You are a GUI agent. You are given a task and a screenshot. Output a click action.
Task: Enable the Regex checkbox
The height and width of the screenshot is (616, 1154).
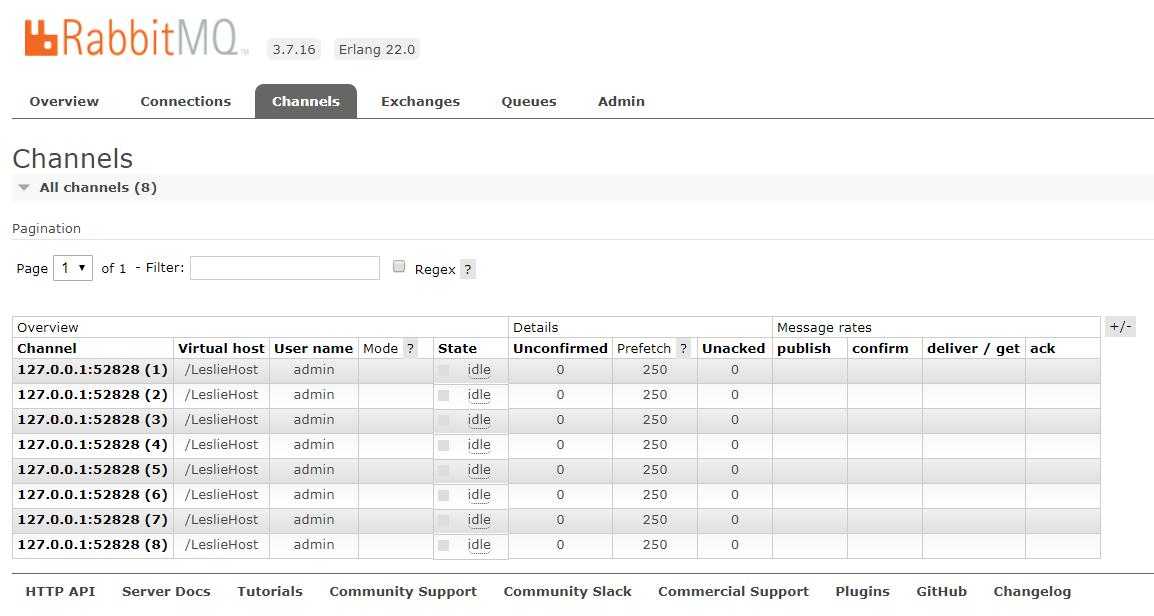point(399,266)
